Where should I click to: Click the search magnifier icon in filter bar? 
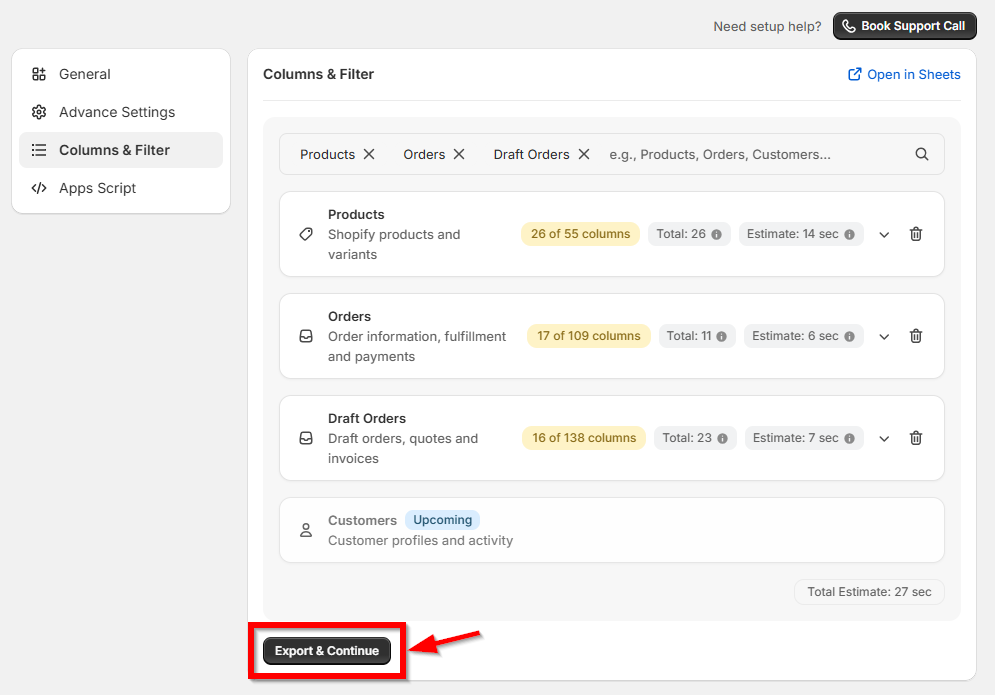(x=921, y=154)
